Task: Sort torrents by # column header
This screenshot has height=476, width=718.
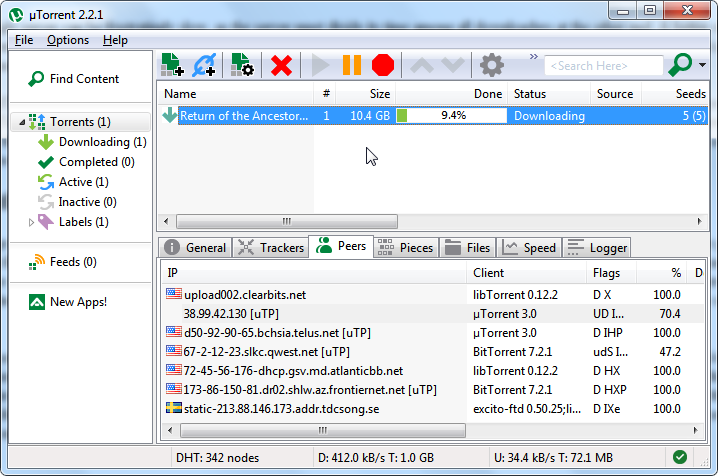Action: pos(326,94)
